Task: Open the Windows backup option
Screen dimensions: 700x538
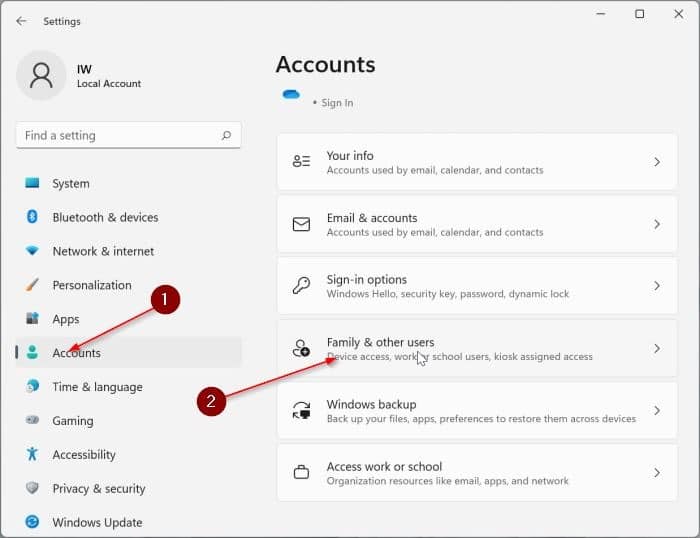Action: coord(477,410)
